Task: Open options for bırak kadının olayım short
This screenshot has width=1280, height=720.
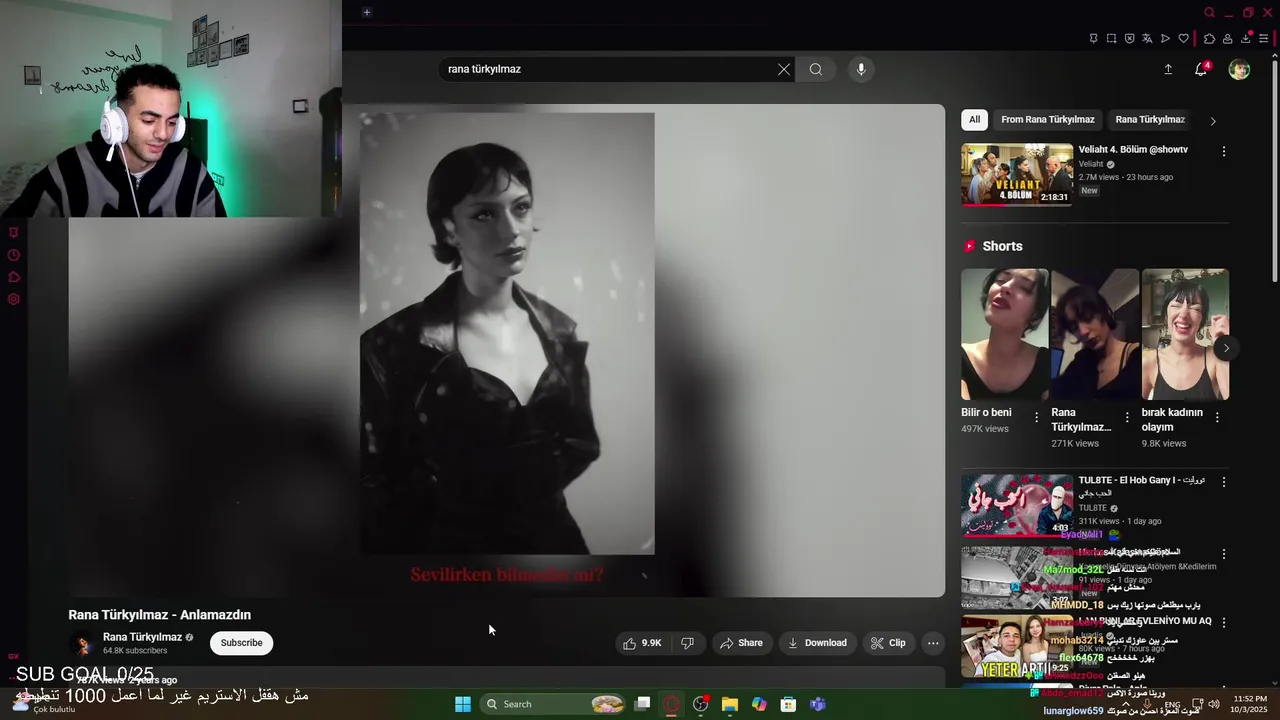Action: [x=1217, y=417]
